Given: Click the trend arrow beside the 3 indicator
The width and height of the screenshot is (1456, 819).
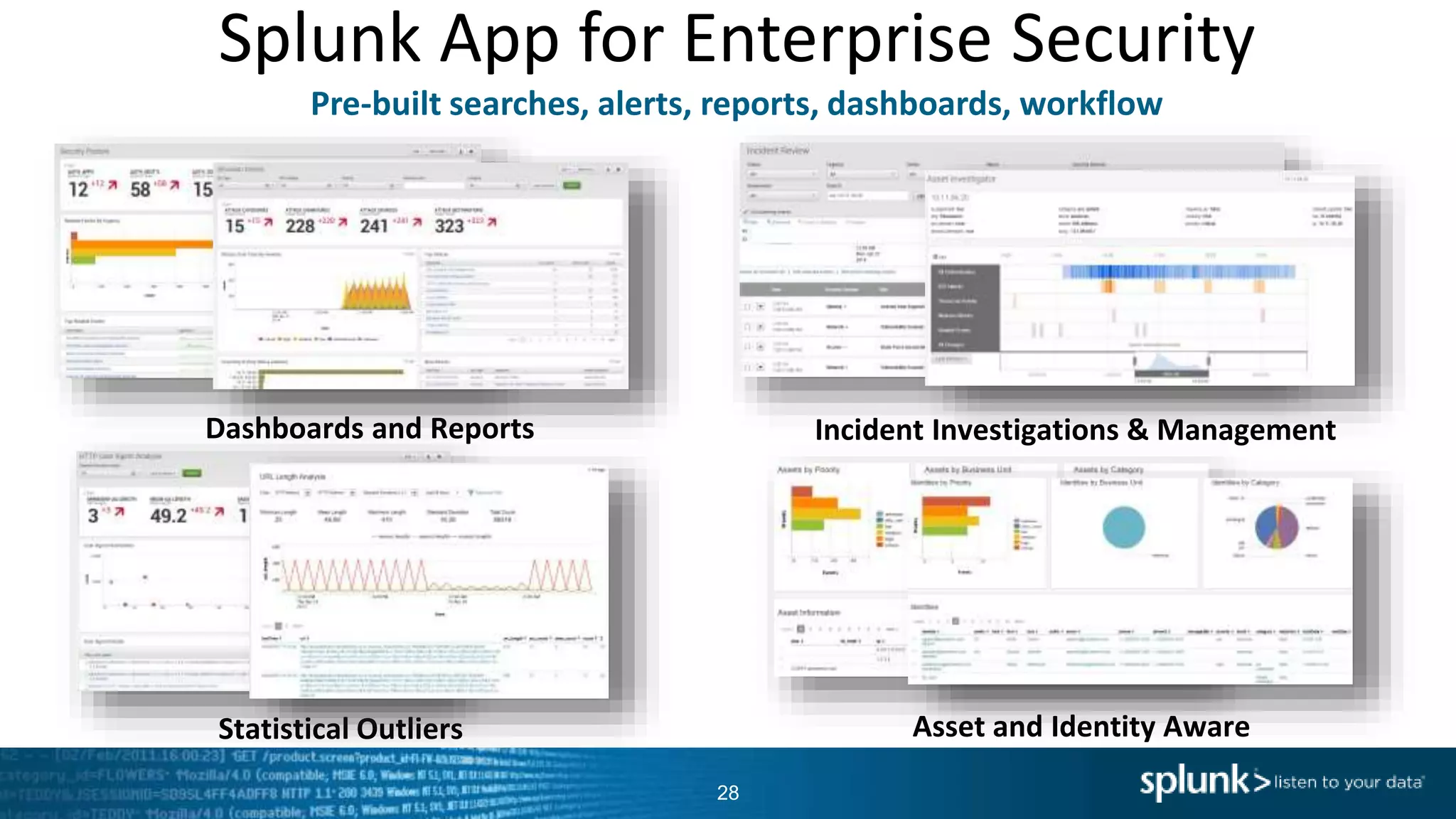Looking at the screenshot, I should coord(119,512).
